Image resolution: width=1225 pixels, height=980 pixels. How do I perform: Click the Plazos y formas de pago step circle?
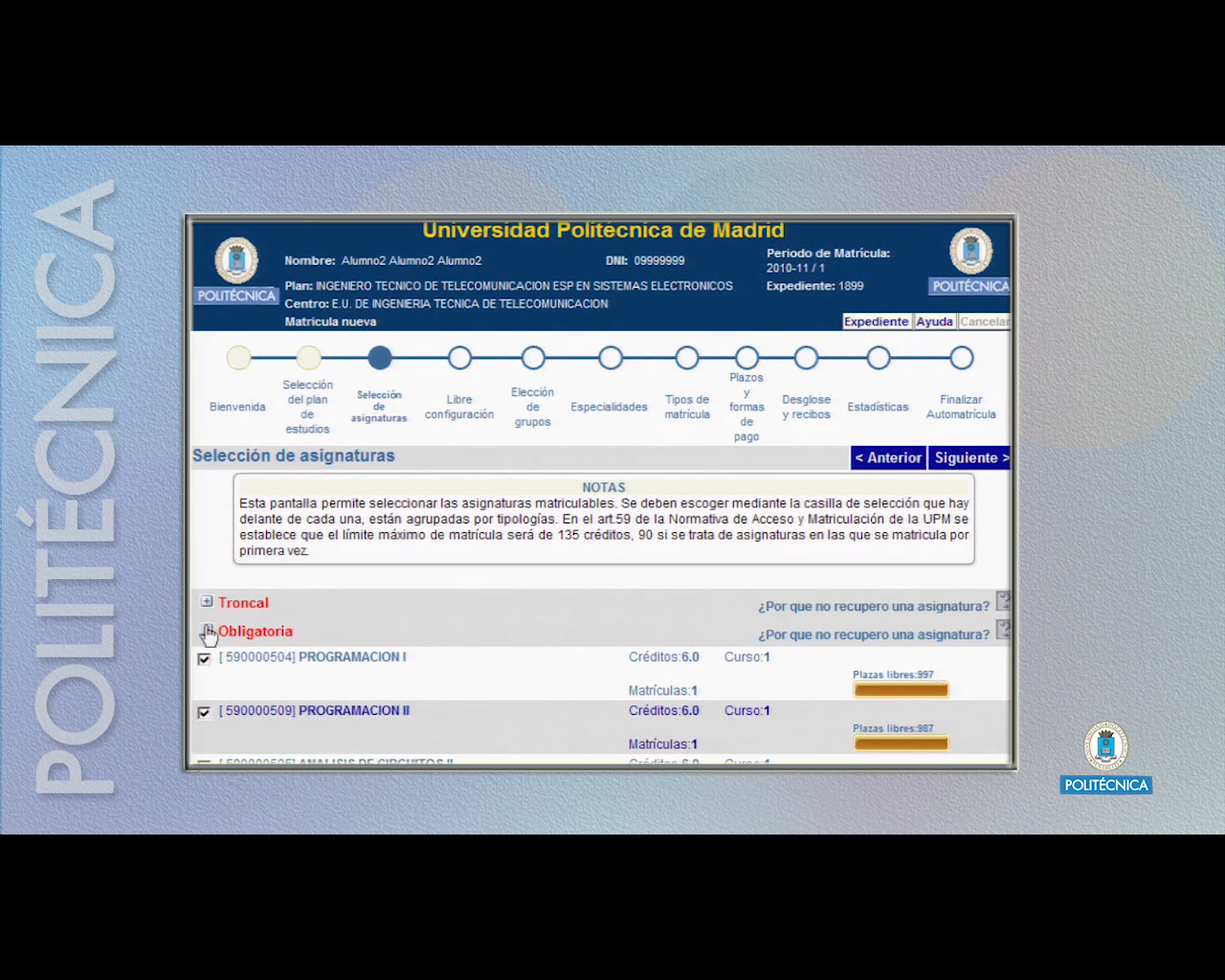click(746, 358)
